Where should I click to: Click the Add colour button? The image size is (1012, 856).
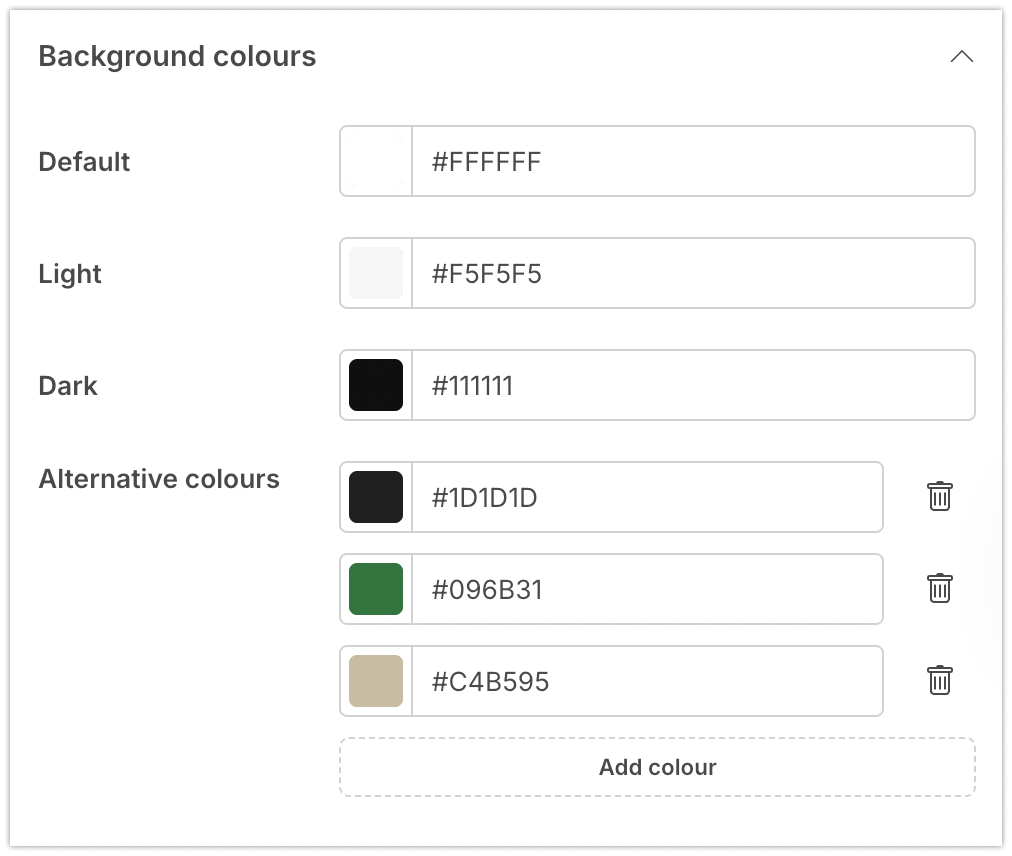[x=657, y=767]
